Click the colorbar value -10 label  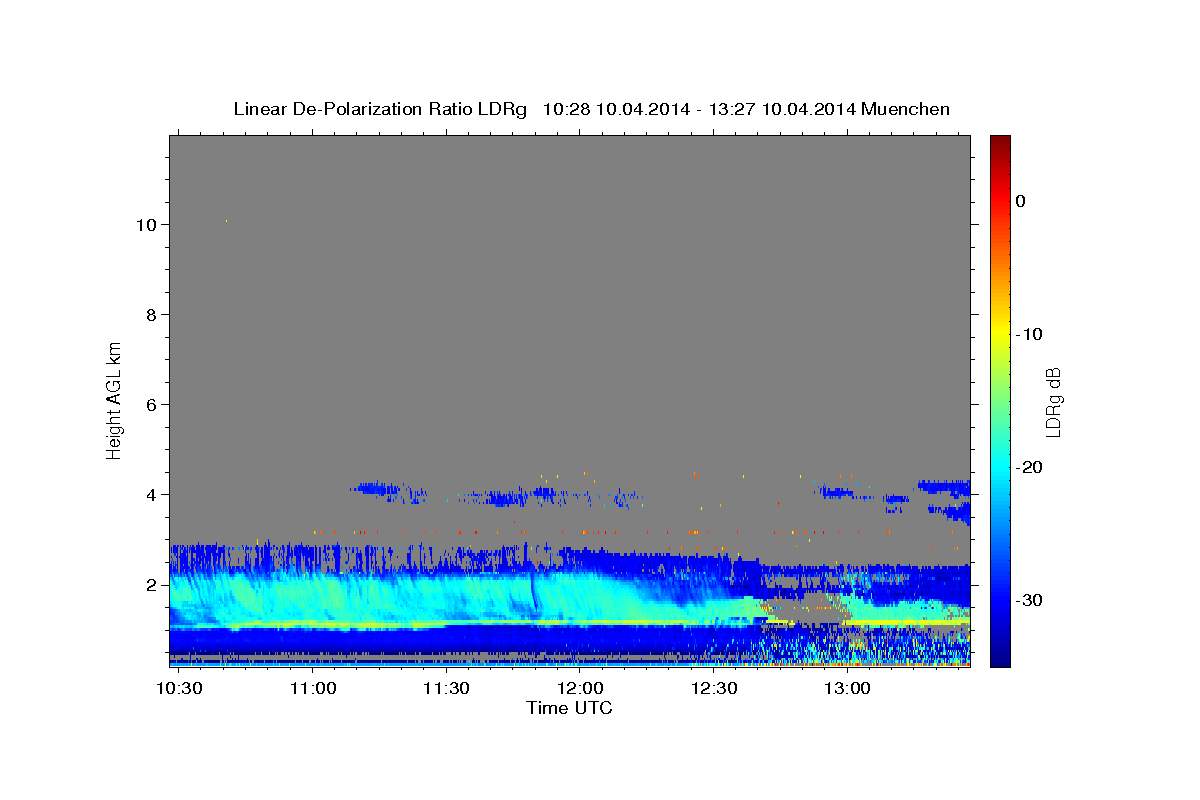(x=1028, y=334)
